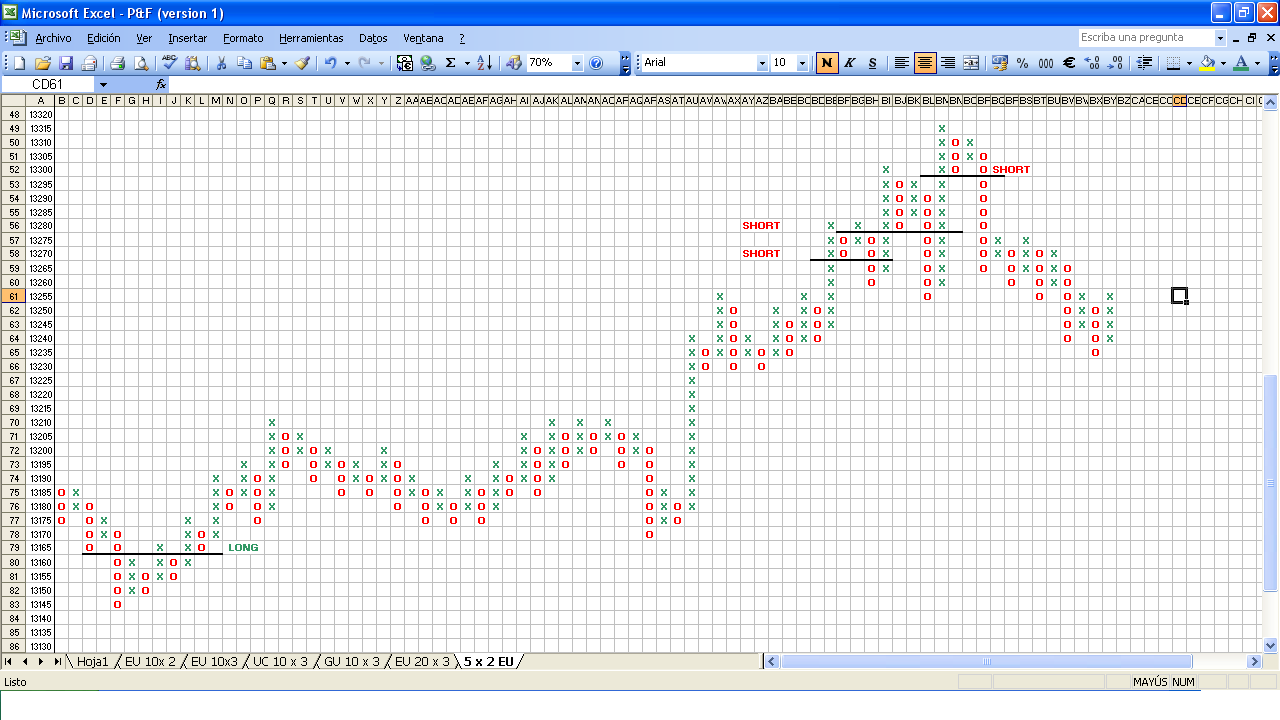Click the Escriba una pregunta help box

tap(1145, 38)
